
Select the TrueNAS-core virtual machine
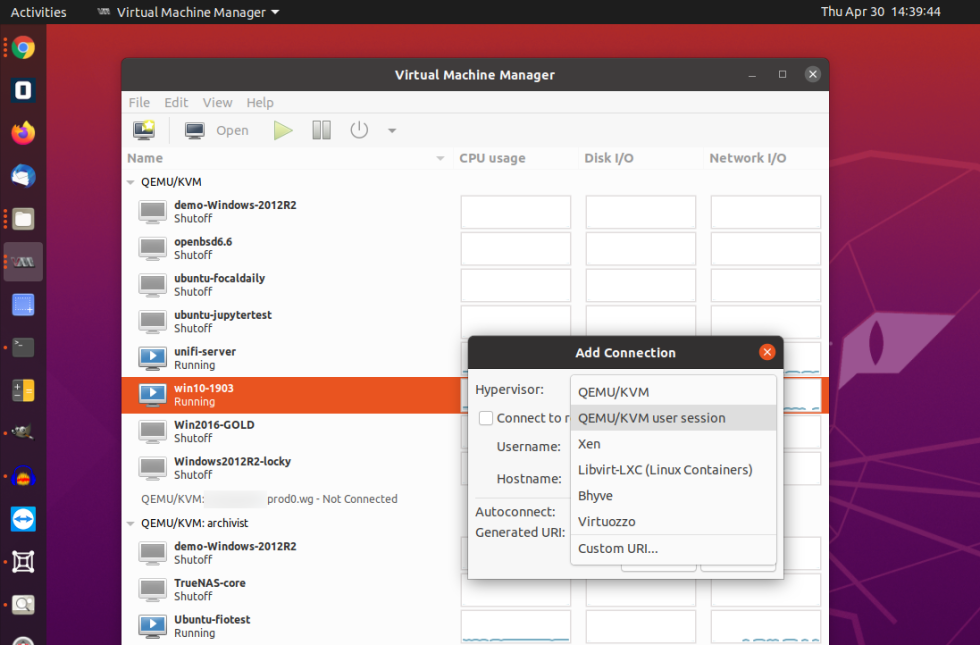pos(210,582)
